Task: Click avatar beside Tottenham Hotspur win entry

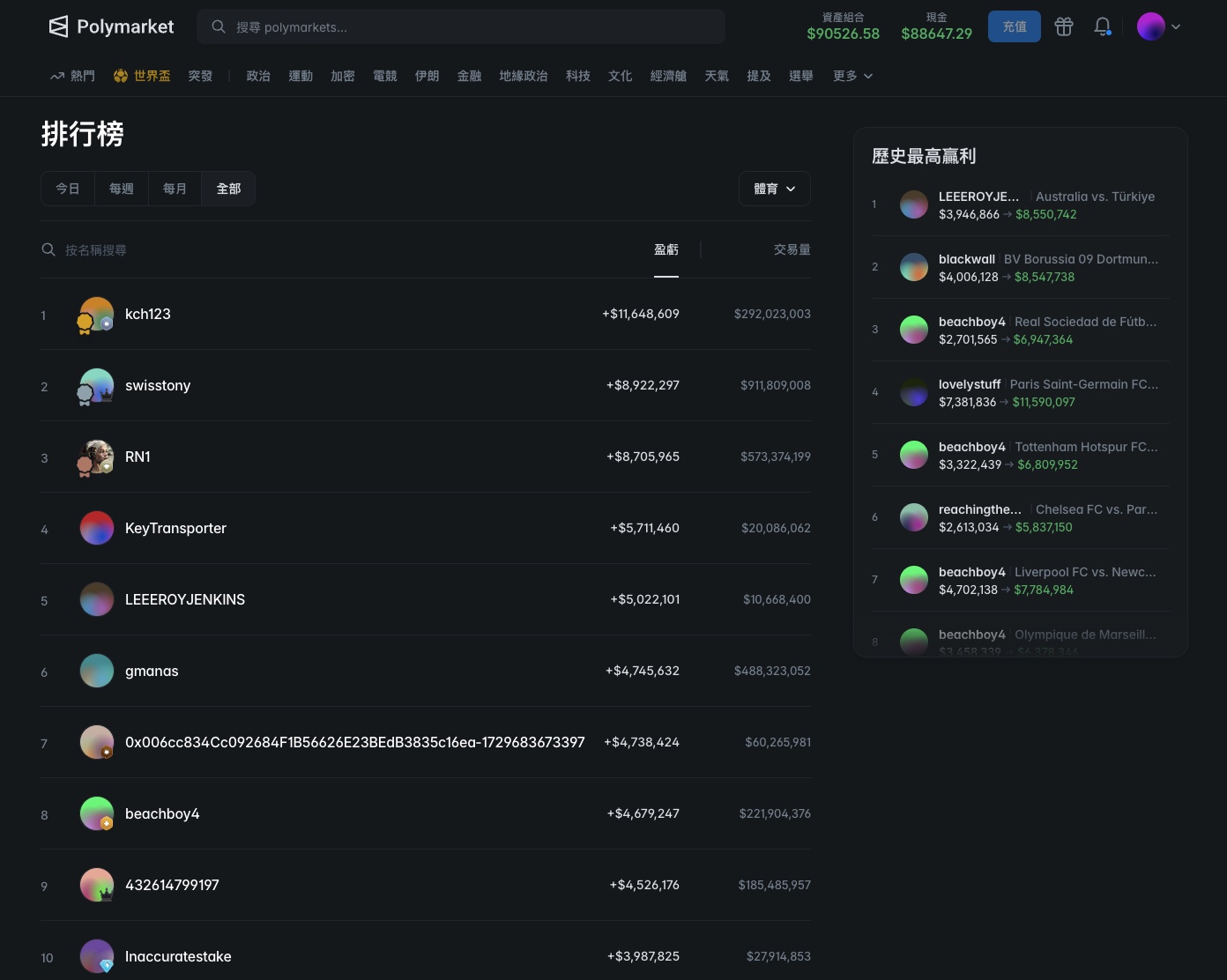Action: (914, 455)
